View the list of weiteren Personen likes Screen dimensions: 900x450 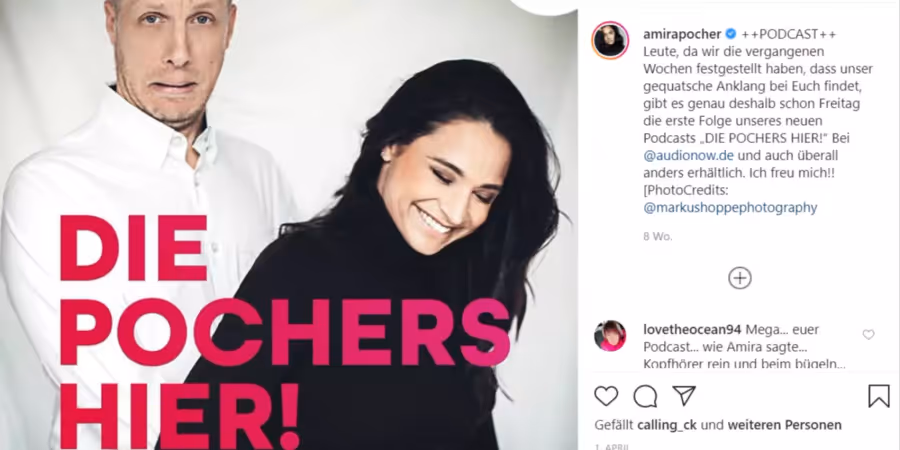click(x=785, y=425)
